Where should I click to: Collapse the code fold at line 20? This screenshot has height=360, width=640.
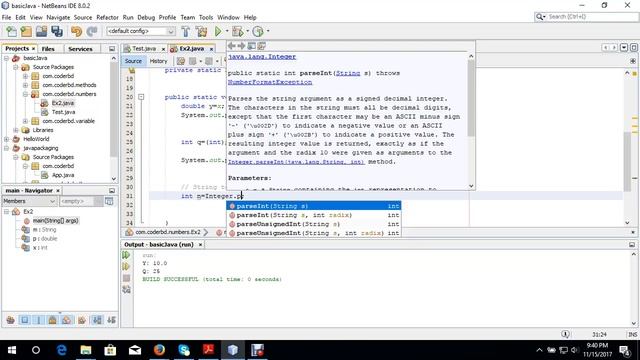[141, 97]
